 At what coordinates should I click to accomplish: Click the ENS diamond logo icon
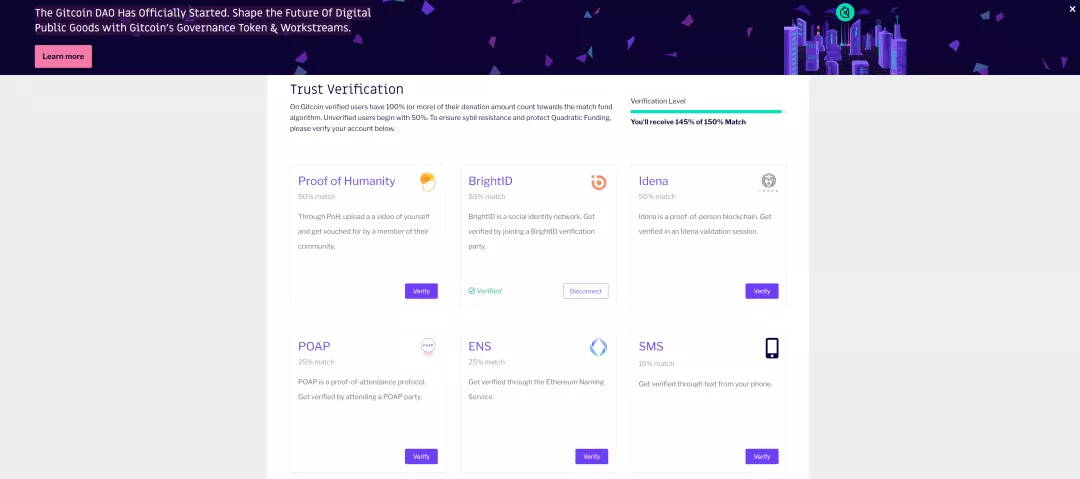(598, 347)
